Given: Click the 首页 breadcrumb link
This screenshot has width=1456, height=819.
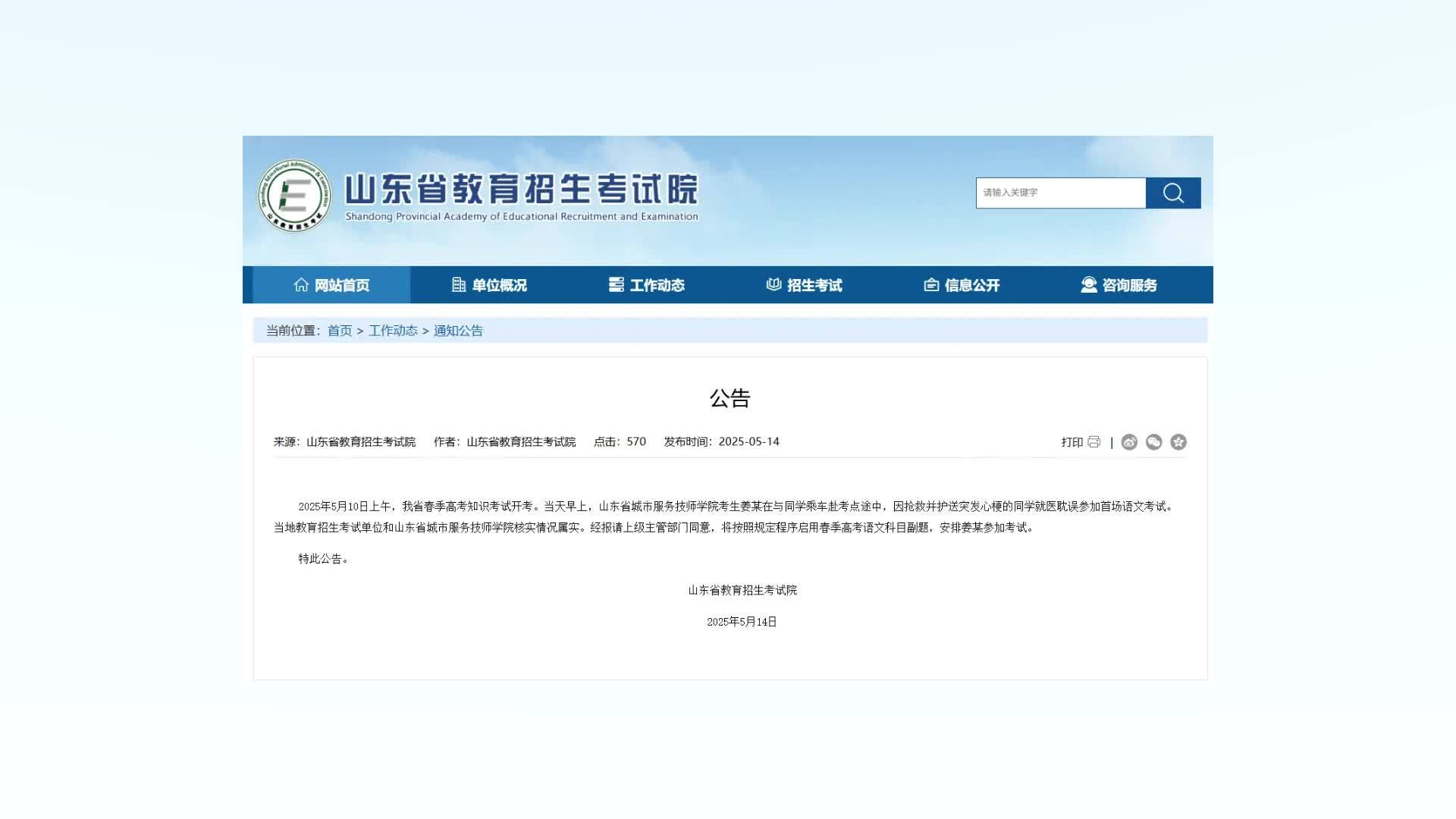Looking at the screenshot, I should click(339, 331).
